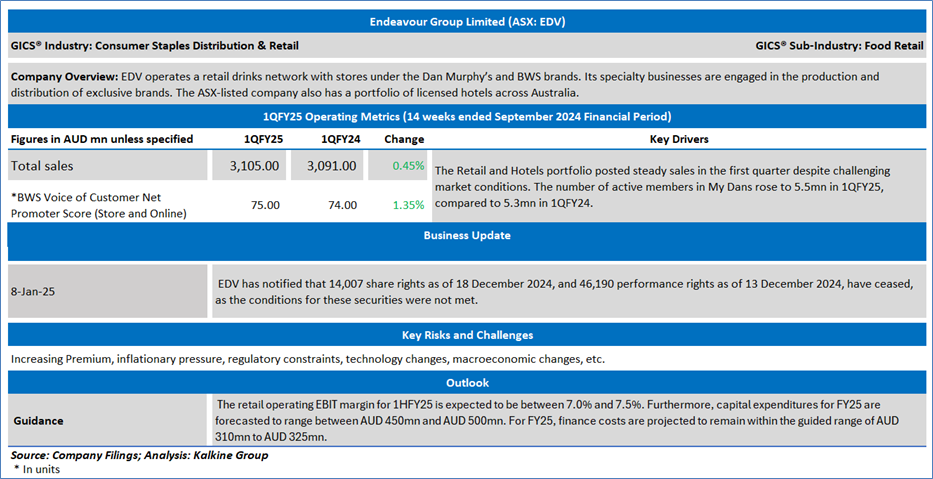Click the retail operating EBIT margin guidance paragraph
933x479 pixels.
(x=558, y=421)
